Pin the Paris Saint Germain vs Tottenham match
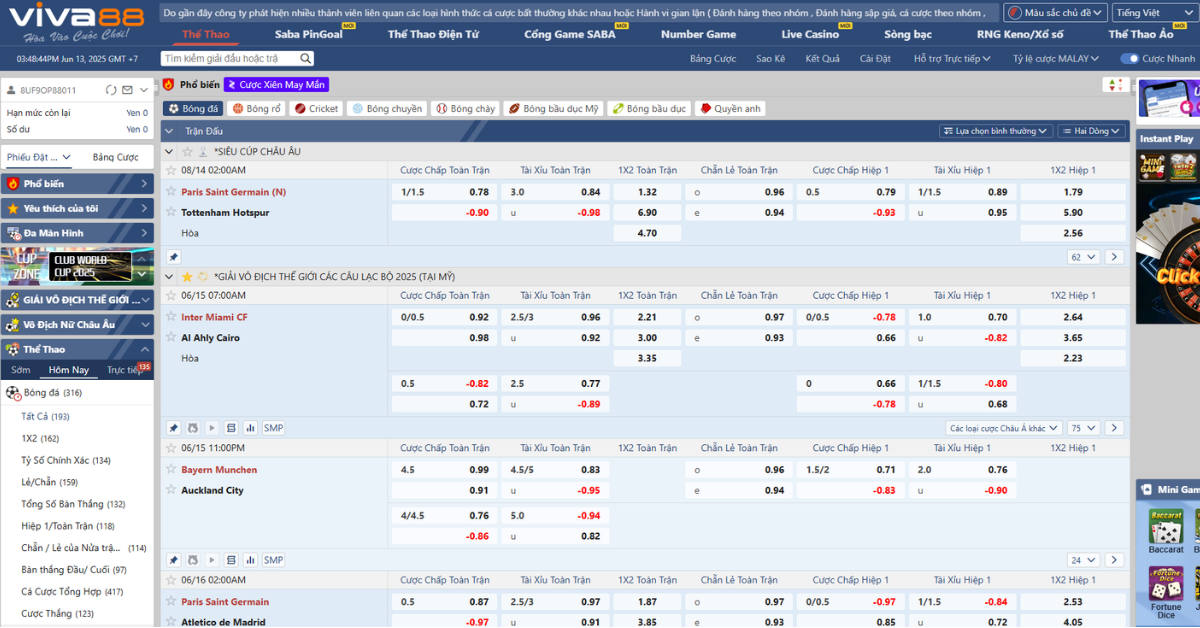Image resolution: width=1200 pixels, height=628 pixels. pos(173,257)
